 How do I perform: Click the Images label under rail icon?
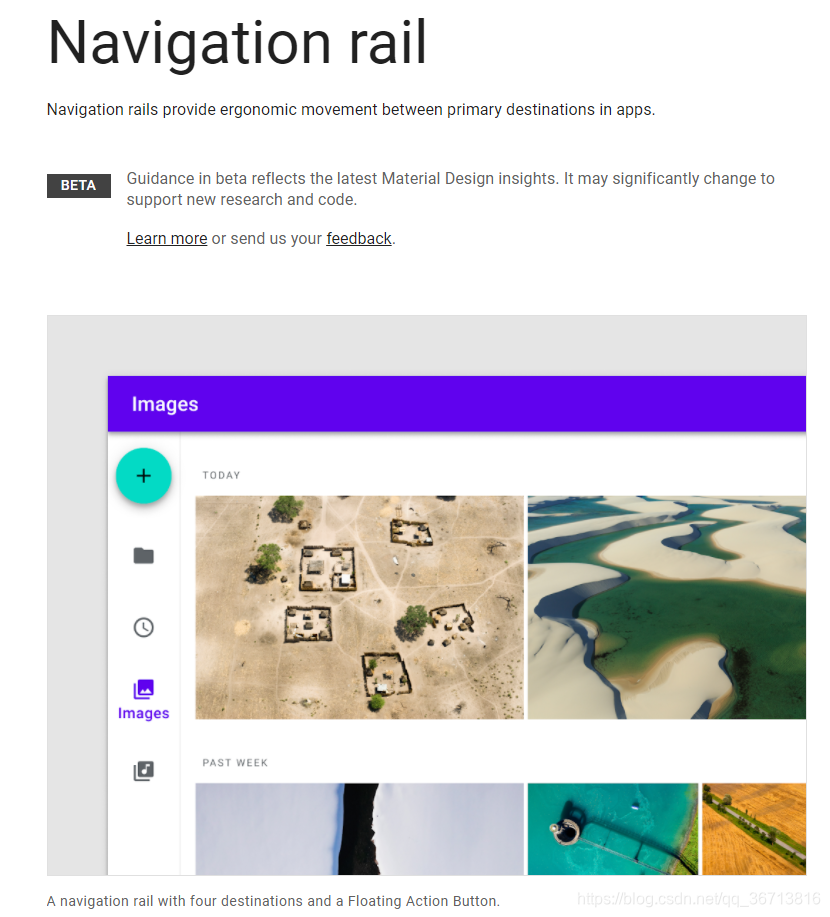pos(143,713)
